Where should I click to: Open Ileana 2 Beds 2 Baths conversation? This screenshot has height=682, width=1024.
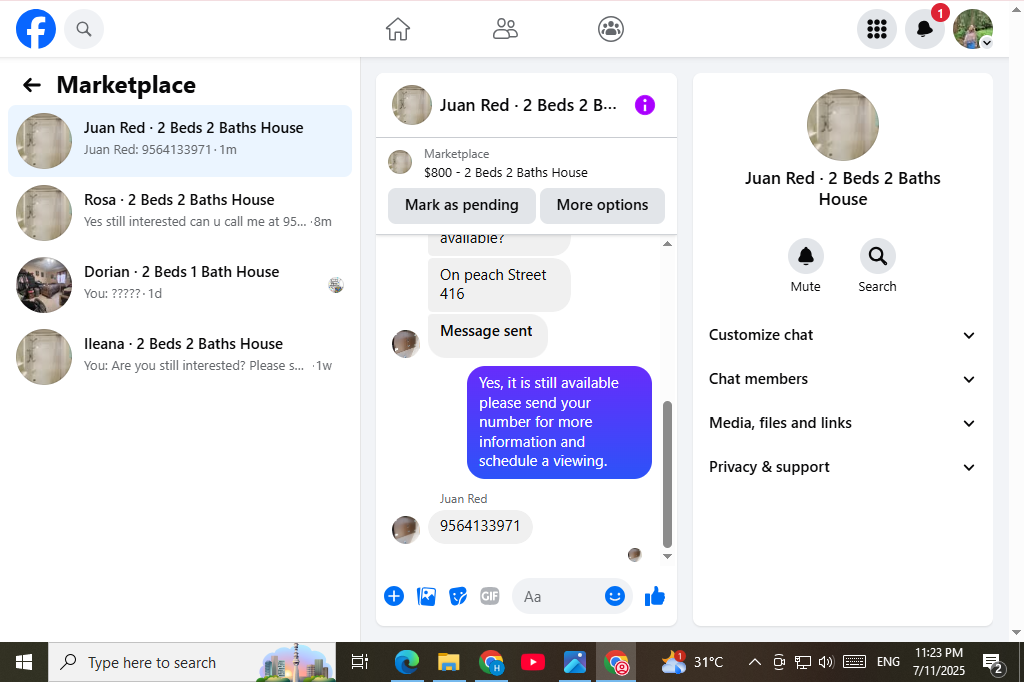[x=180, y=357]
